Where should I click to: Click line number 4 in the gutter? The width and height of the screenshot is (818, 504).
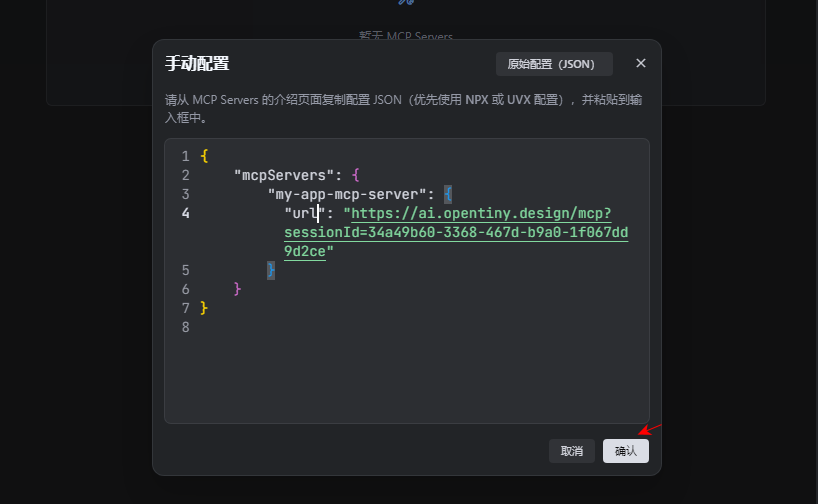(185, 213)
